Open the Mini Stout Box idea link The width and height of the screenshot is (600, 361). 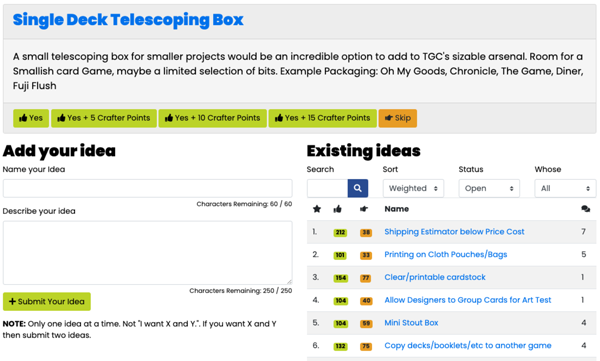coord(411,323)
